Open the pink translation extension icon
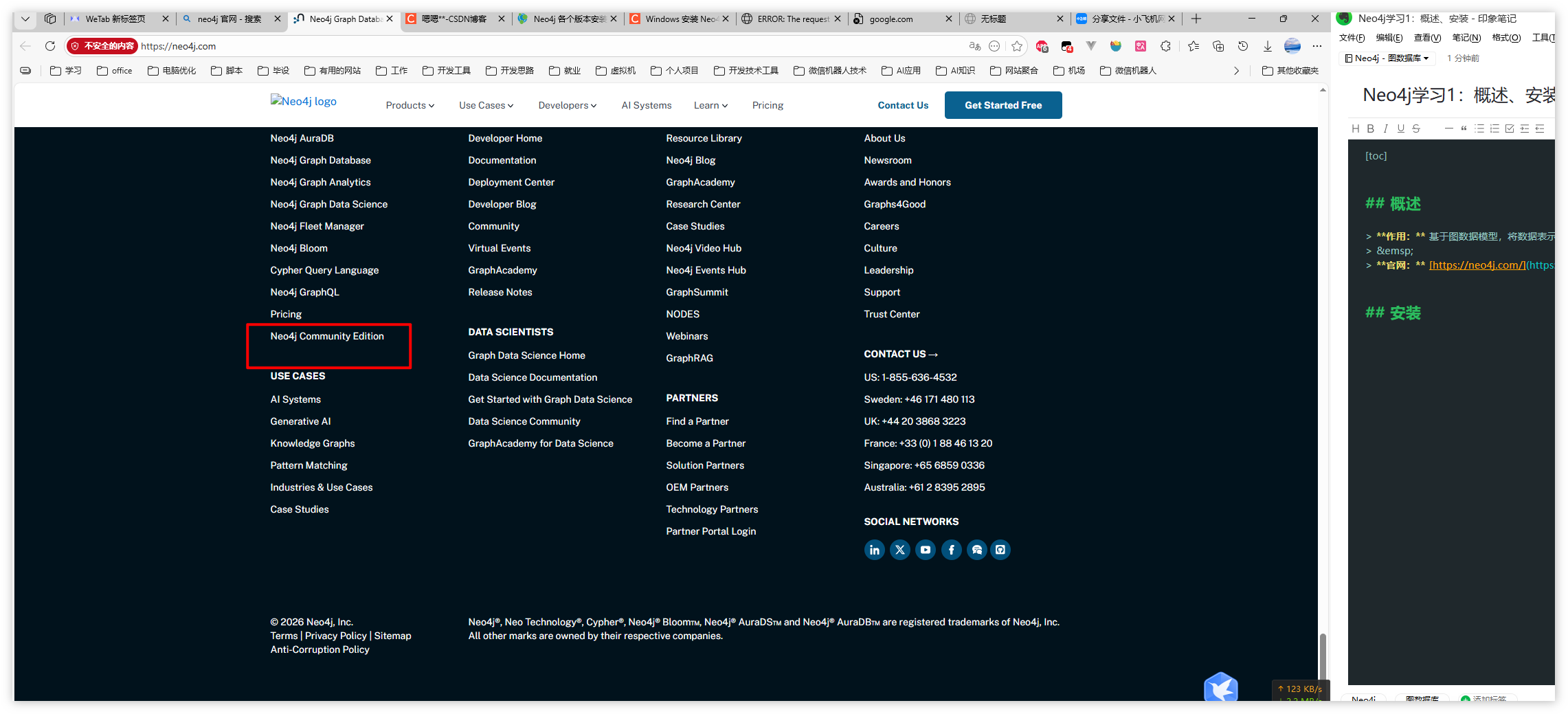Image resolution: width=1568 pixels, height=714 pixels. click(x=1141, y=46)
